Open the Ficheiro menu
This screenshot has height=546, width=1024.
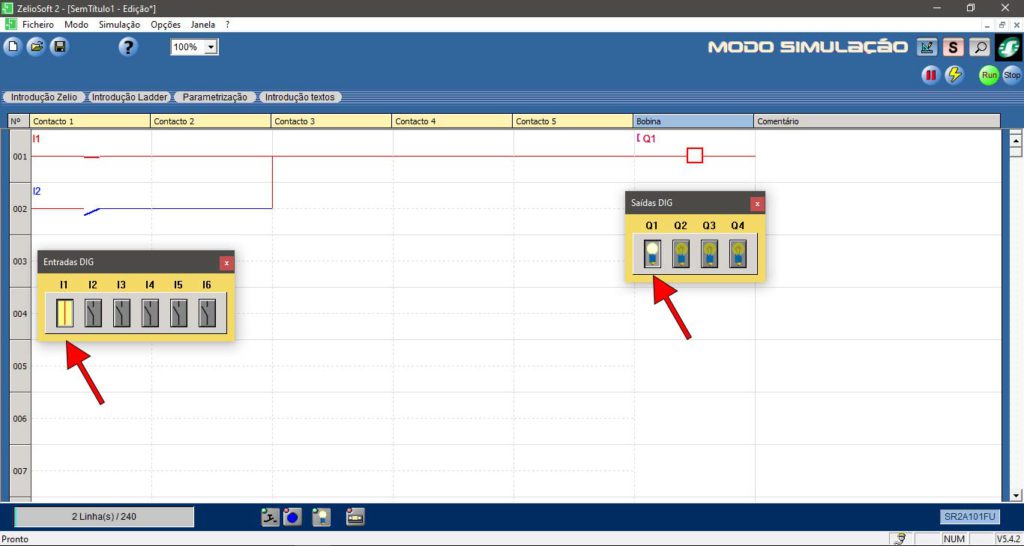point(38,23)
